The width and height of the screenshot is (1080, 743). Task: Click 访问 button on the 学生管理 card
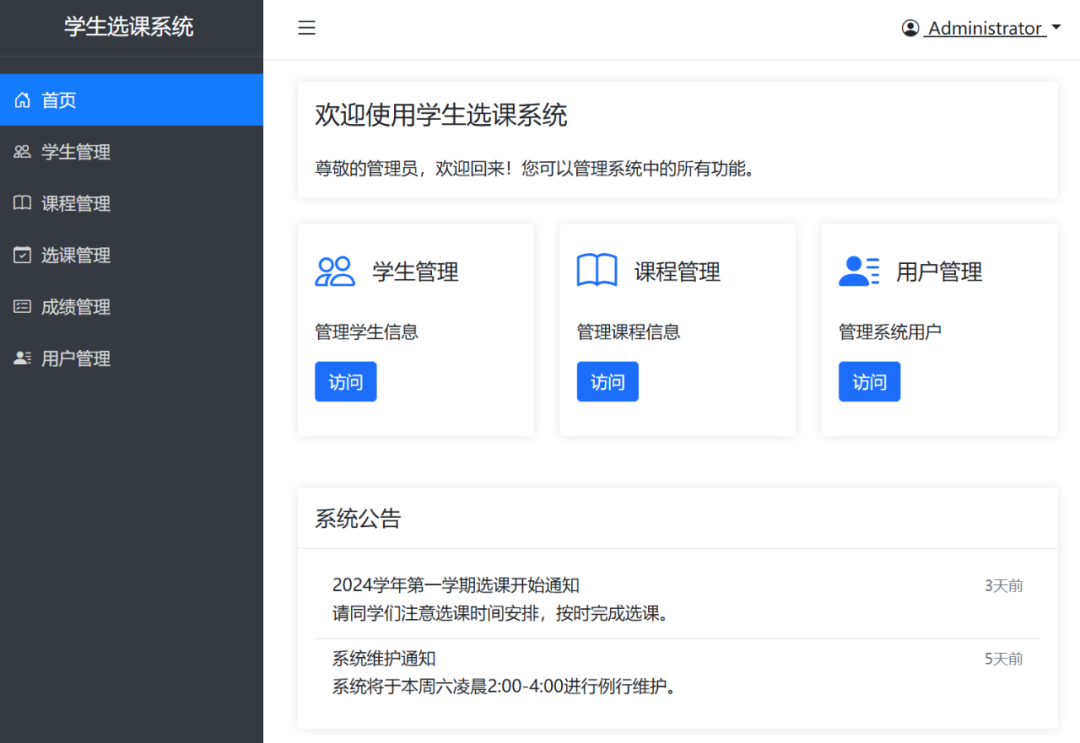tap(345, 381)
